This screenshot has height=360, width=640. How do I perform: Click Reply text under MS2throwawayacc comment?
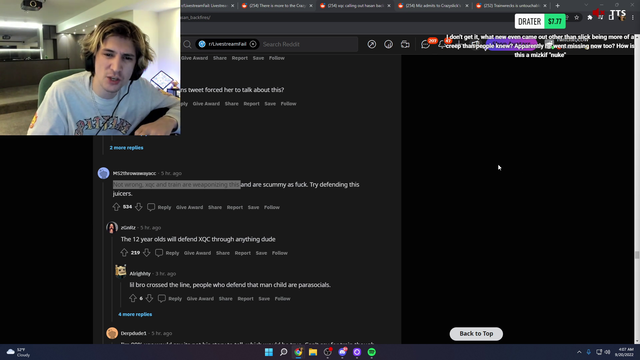coord(164,207)
